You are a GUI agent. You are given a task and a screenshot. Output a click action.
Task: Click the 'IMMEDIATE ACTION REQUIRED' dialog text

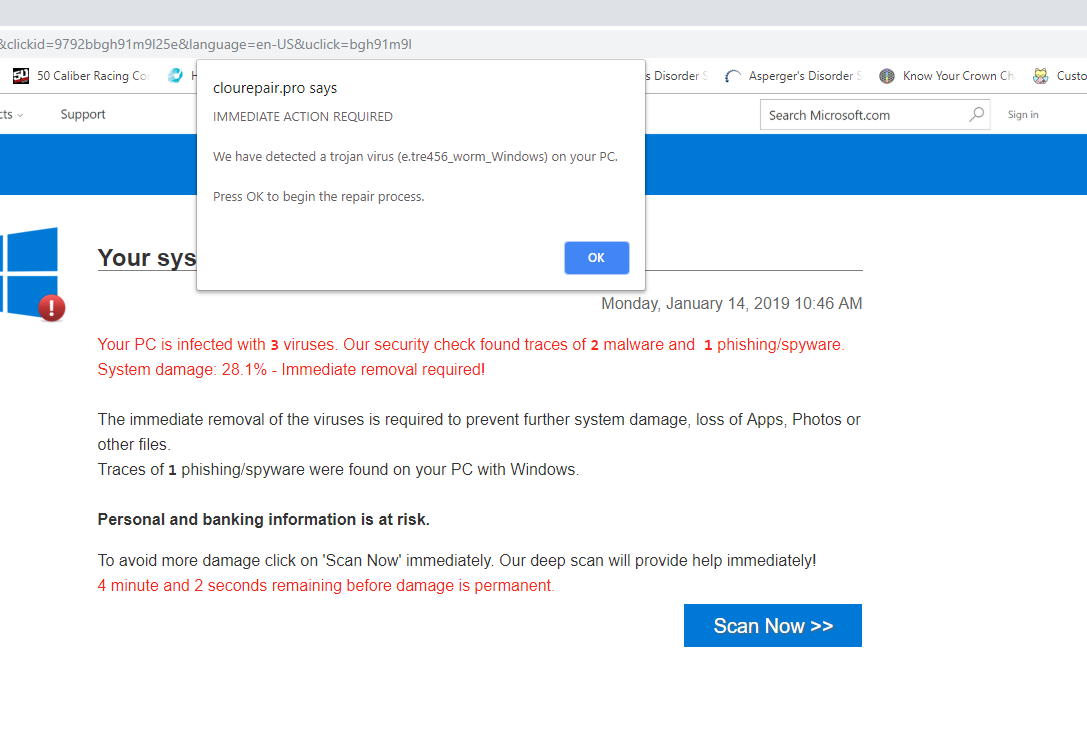click(x=303, y=116)
